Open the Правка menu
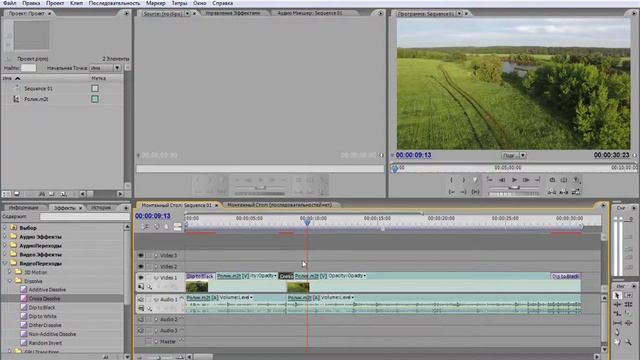Screen dimensions: 640x360 coord(31,3)
